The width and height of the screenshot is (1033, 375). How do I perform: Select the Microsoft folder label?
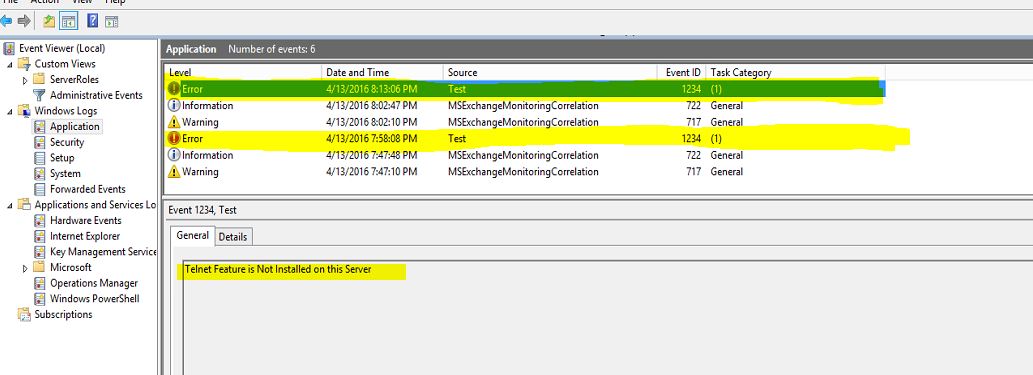(70, 268)
